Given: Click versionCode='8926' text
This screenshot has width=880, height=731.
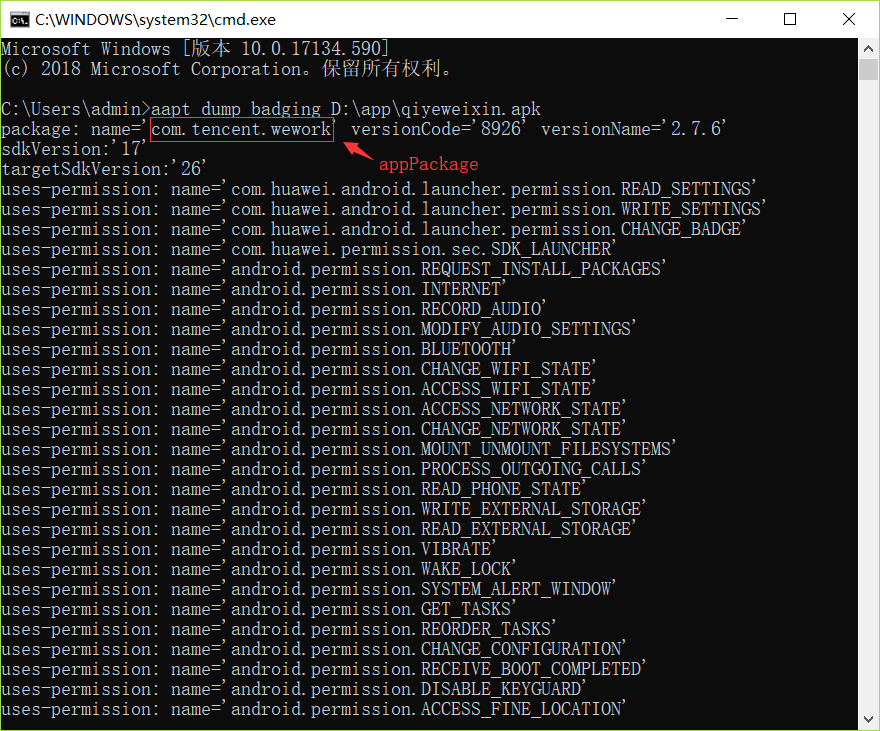Looking at the screenshot, I should [x=439, y=129].
